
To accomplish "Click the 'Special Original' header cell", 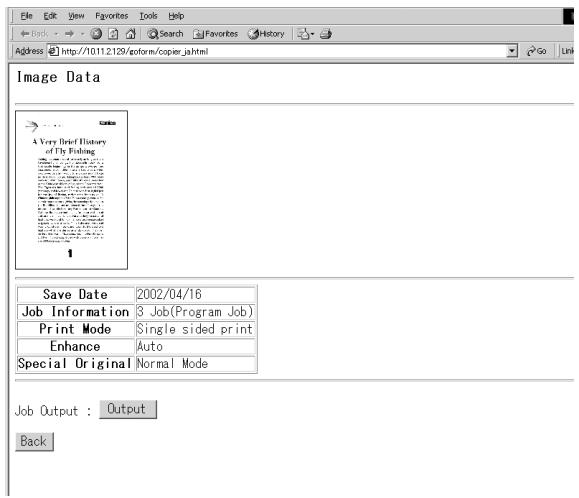I will [x=76, y=364].
